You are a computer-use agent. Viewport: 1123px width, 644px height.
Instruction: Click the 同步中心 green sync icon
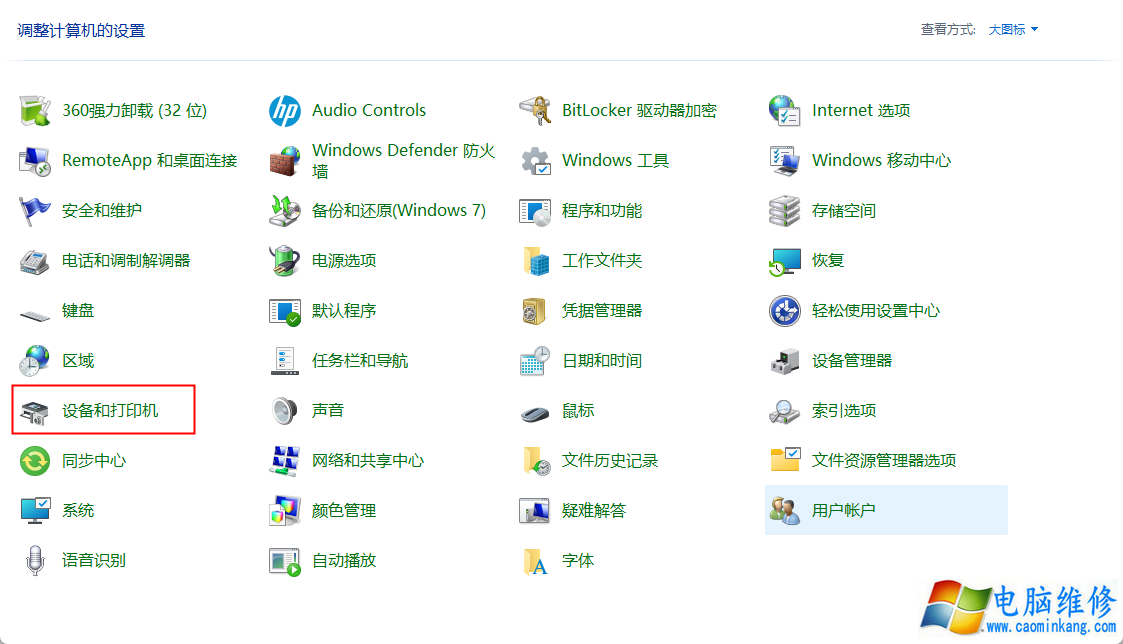[34, 461]
